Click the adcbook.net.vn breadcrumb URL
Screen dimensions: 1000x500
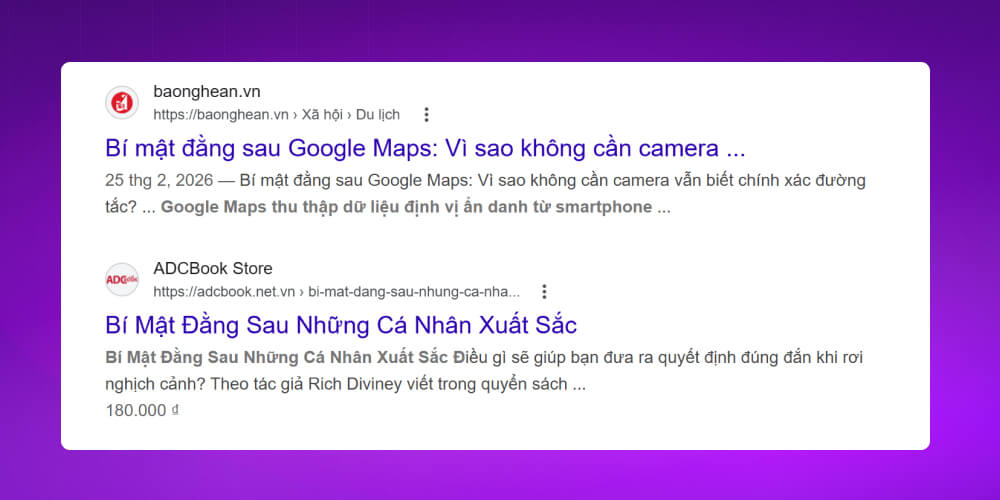tap(336, 292)
